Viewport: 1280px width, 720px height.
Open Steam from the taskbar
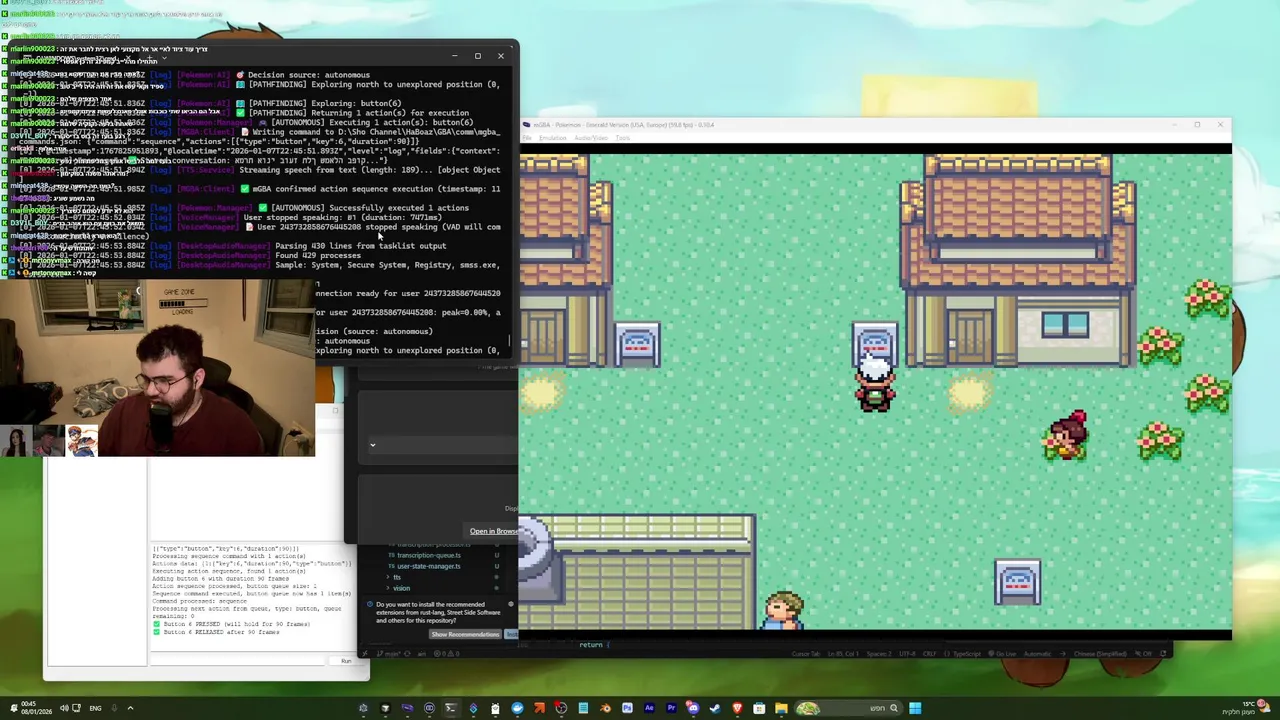714,708
